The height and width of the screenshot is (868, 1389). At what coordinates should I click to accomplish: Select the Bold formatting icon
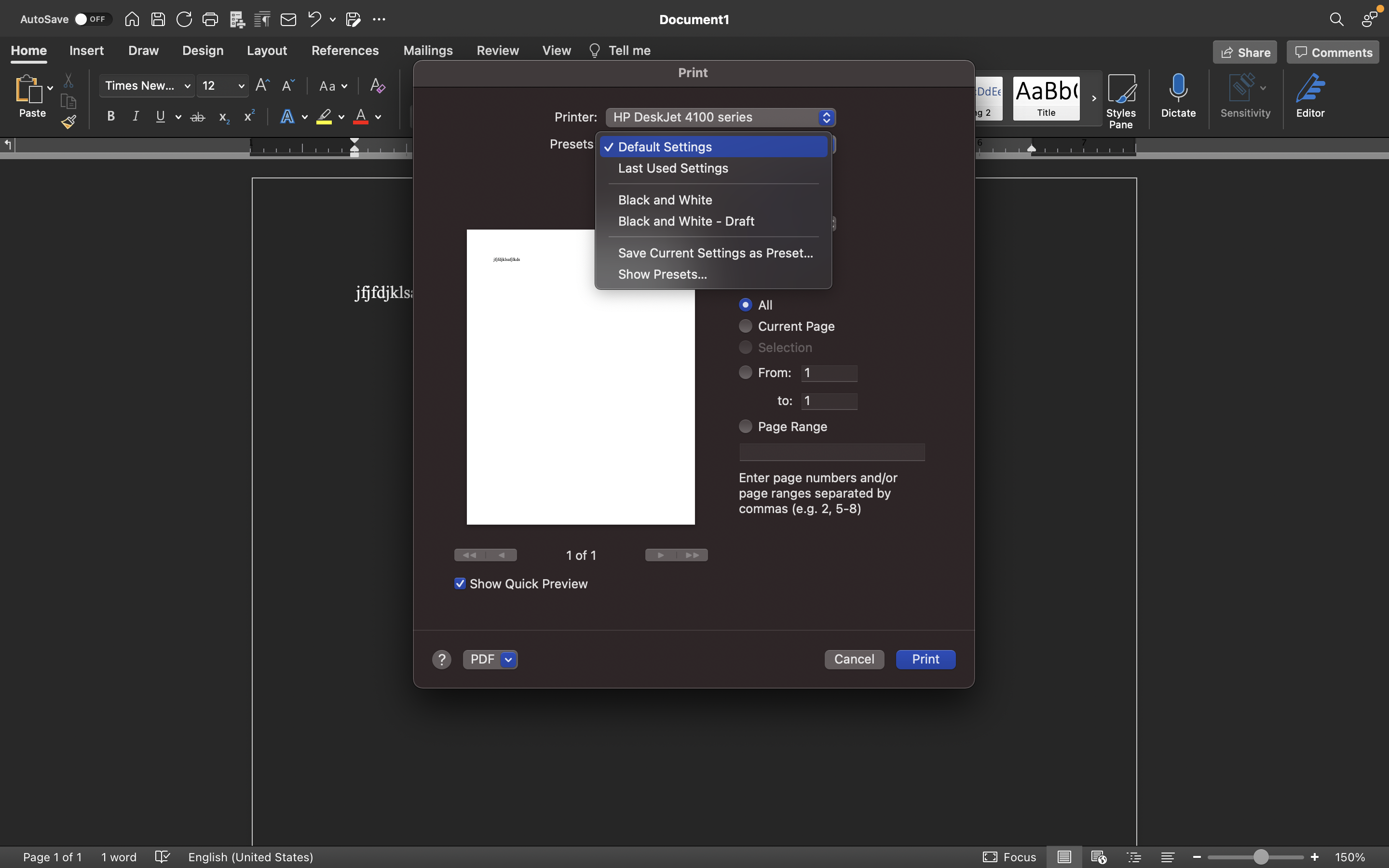click(111, 116)
